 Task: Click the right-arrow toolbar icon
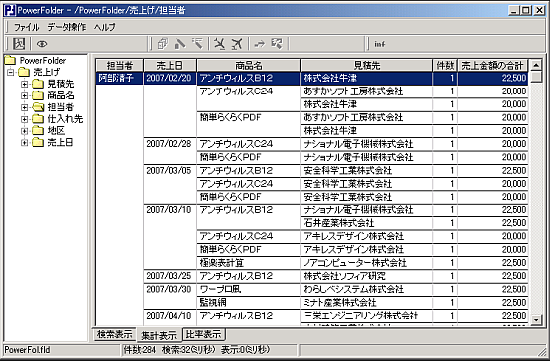coord(260,44)
